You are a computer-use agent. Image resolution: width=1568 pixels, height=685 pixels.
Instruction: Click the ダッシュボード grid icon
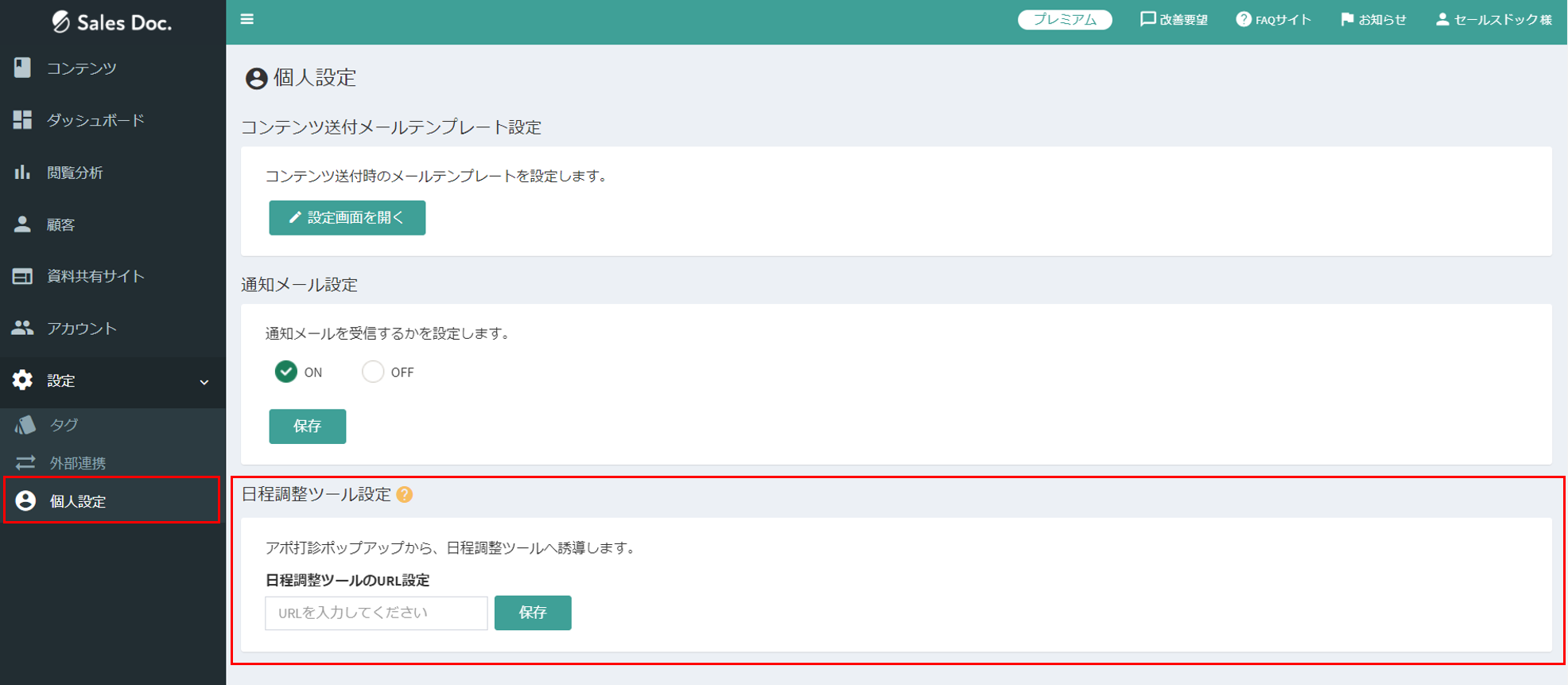point(22,119)
